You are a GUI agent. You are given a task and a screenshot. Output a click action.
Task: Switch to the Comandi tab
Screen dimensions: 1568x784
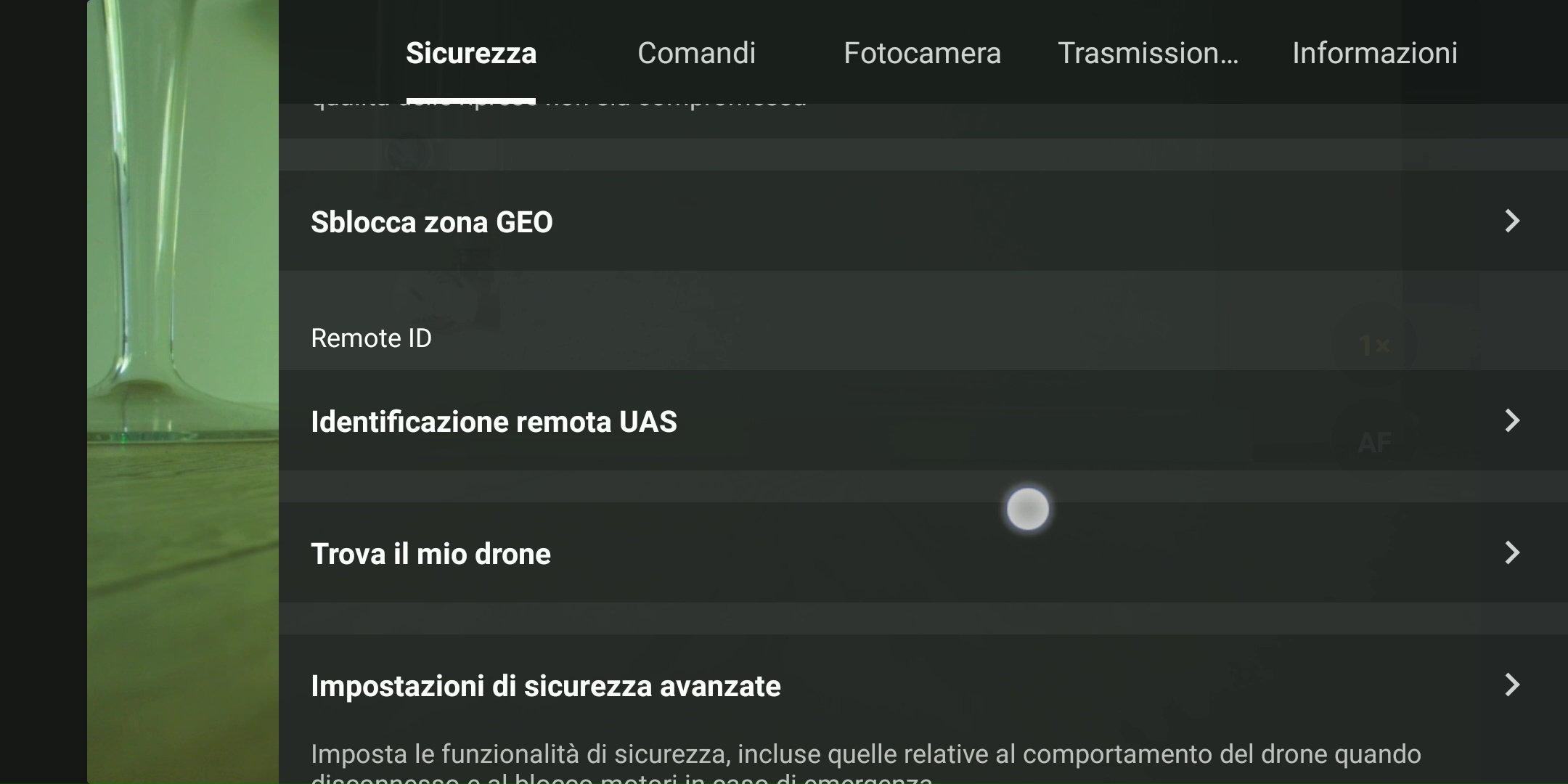click(696, 53)
